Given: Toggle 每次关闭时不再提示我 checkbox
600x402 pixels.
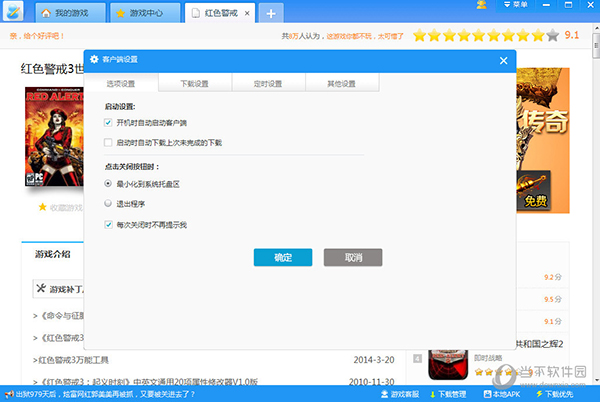Looking at the screenshot, I should tap(108, 225).
